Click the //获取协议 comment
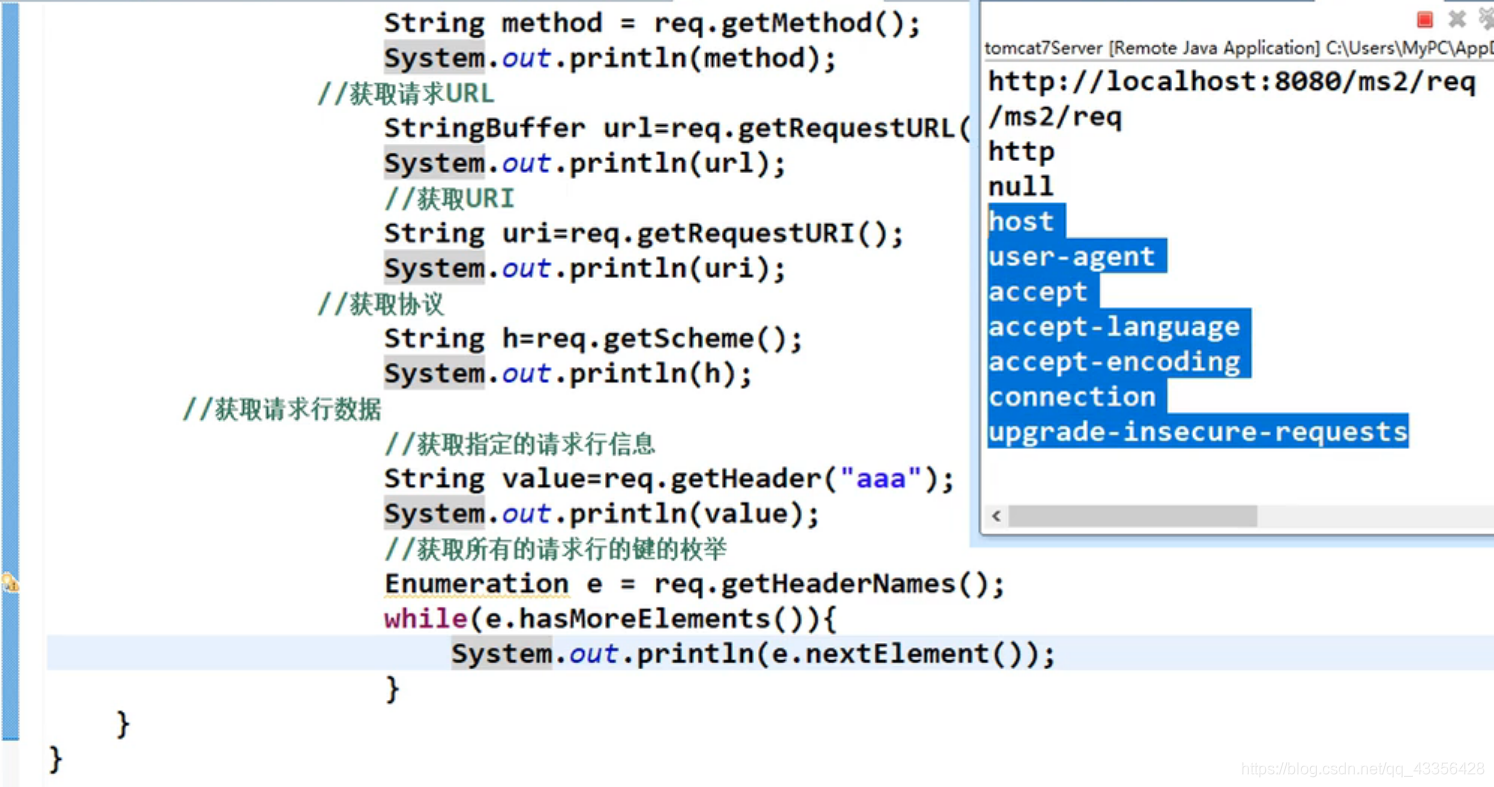The image size is (1494, 787). (381, 304)
